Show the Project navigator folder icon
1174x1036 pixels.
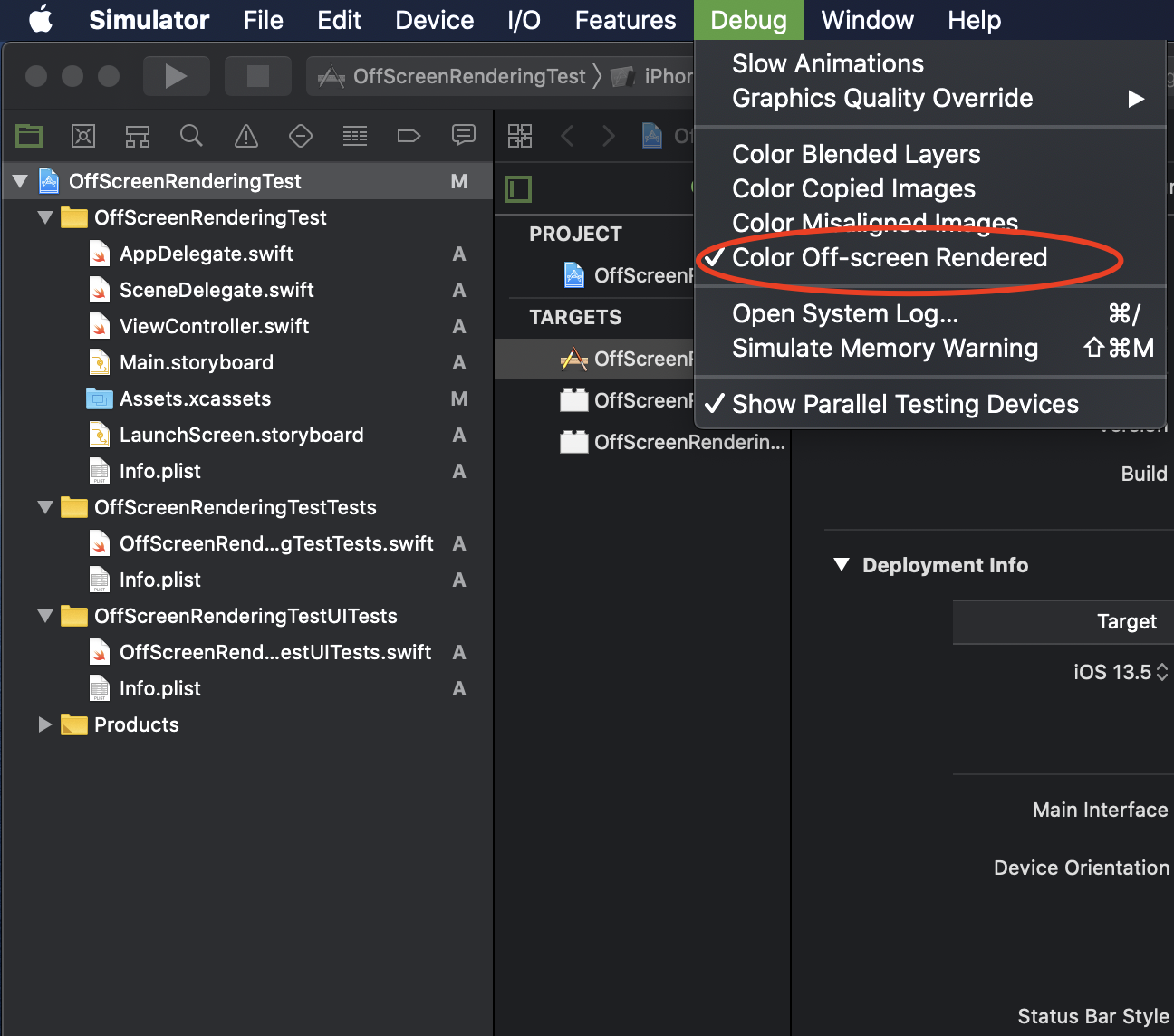click(x=29, y=136)
